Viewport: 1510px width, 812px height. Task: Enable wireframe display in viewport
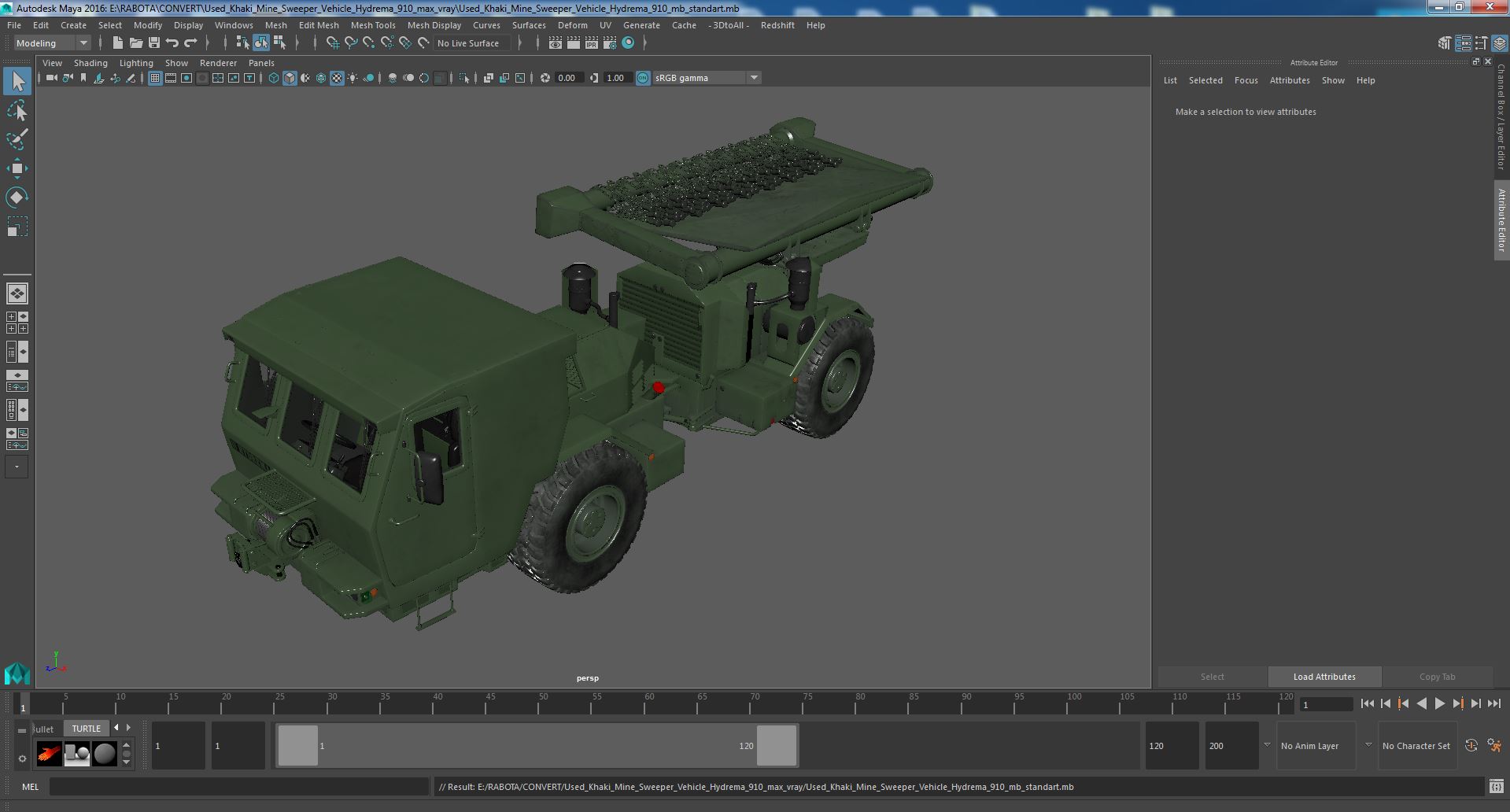(274, 78)
